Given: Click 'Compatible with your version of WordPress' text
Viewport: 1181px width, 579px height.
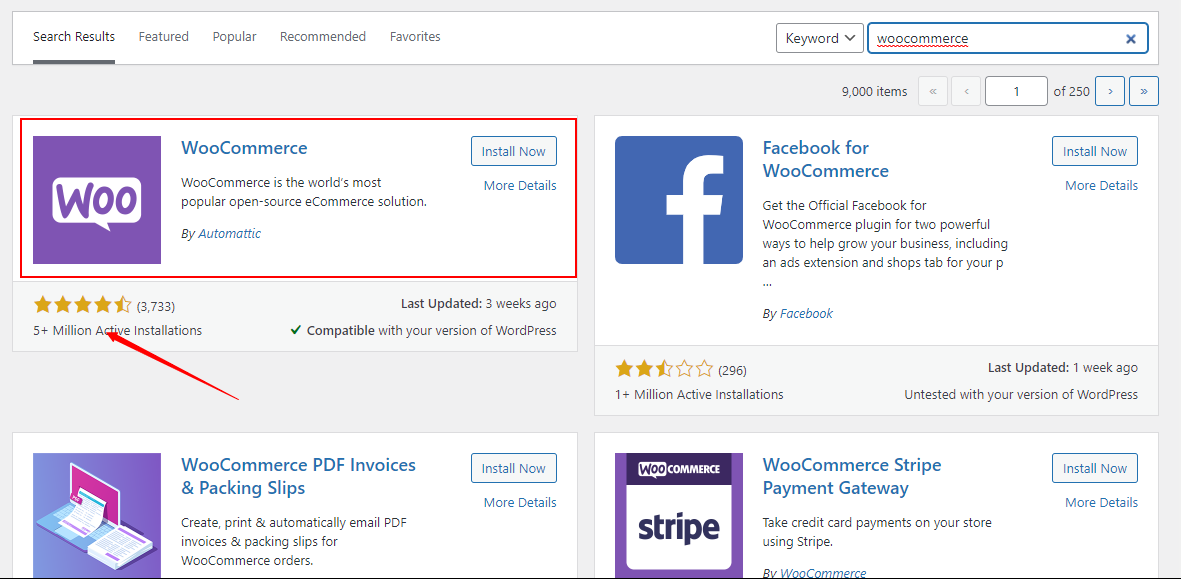Looking at the screenshot, I should point(424,330).
